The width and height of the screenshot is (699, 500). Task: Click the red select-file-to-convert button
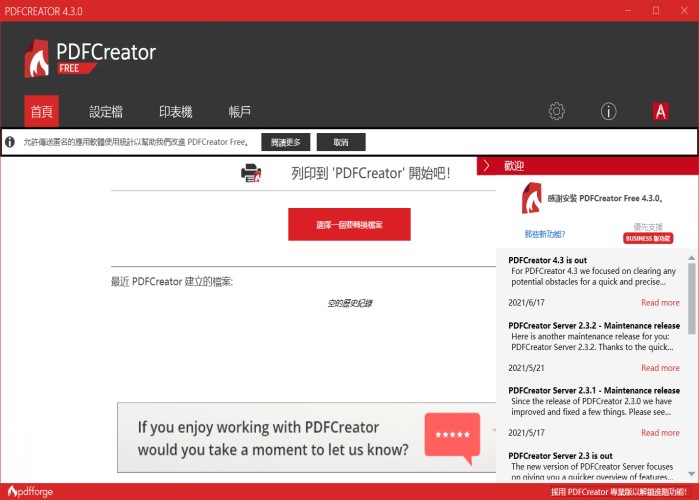[350, 225]
